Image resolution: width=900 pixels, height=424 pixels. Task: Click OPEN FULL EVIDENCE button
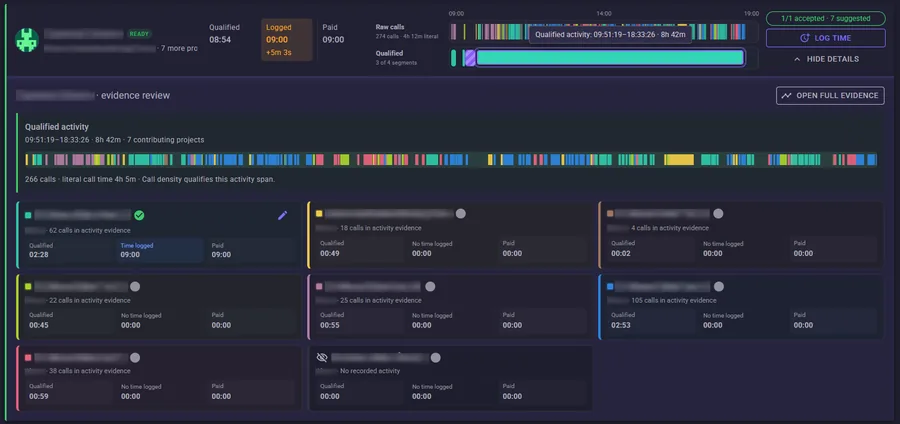pyautogui.click(x=830, y=96)
